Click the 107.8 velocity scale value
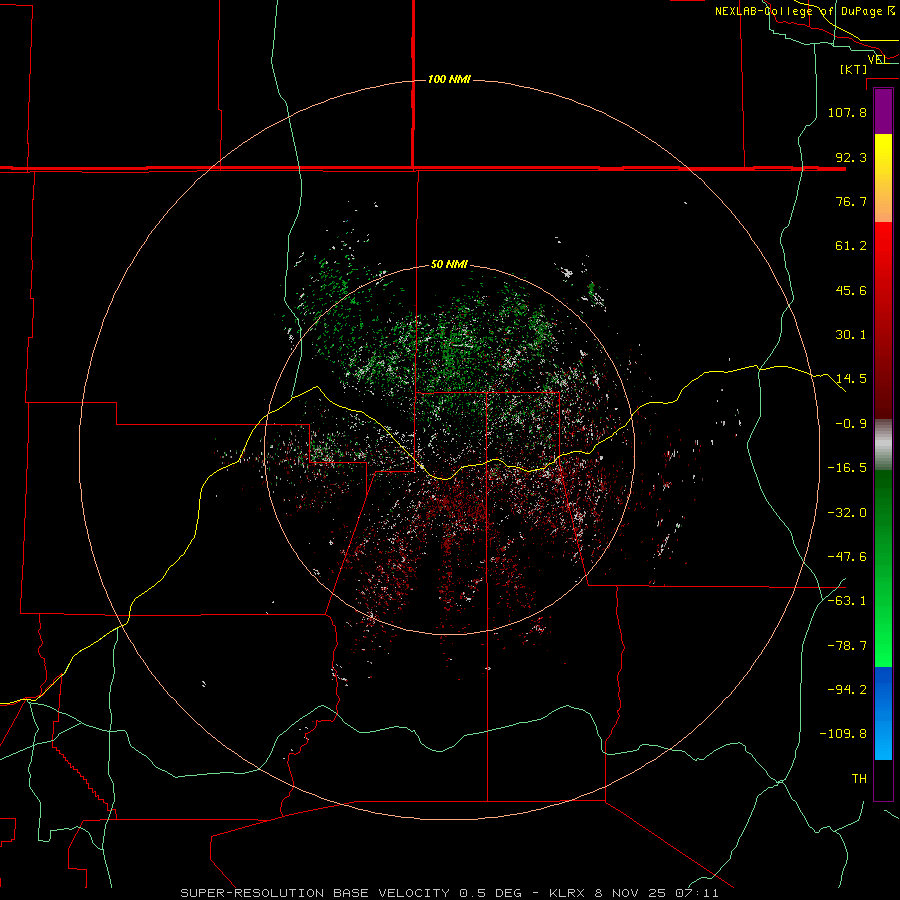The image size is (900, 900). 847,112
